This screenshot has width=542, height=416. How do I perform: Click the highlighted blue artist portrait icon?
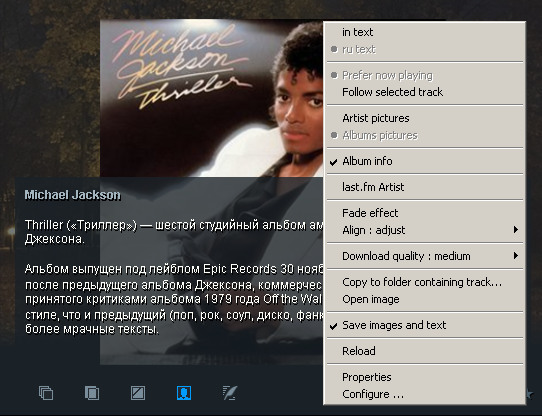click(184, 393)
